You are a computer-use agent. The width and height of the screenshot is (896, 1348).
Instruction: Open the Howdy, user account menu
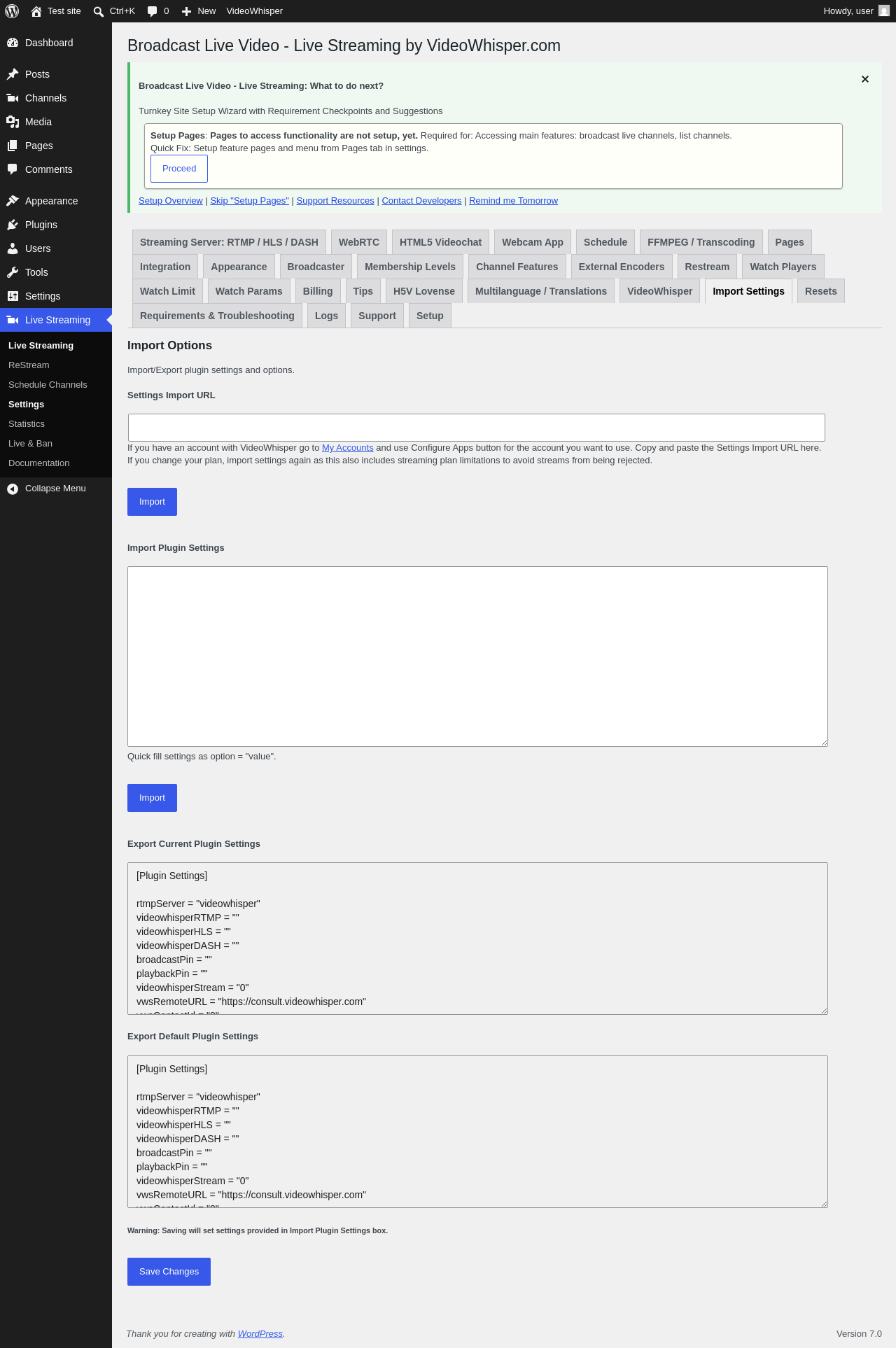pyautogui.click(x=856, y=11)
